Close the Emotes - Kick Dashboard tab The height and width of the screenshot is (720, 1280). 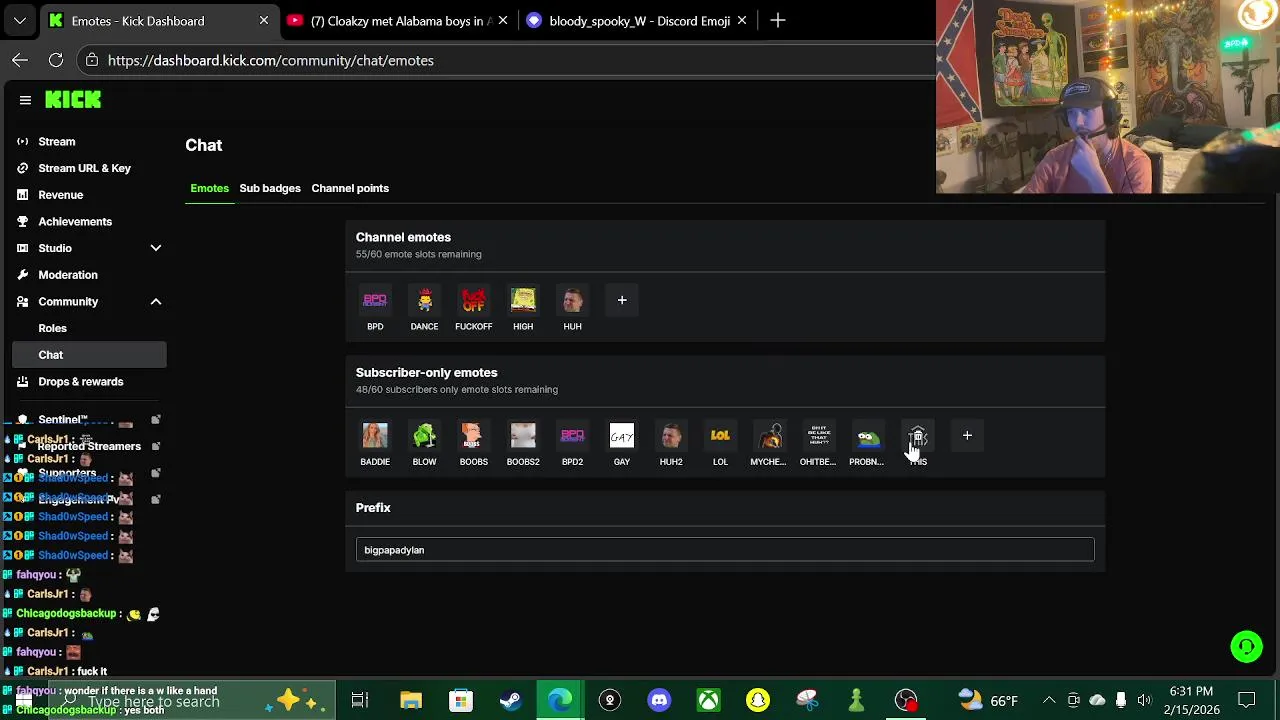(x=264, y=20)
